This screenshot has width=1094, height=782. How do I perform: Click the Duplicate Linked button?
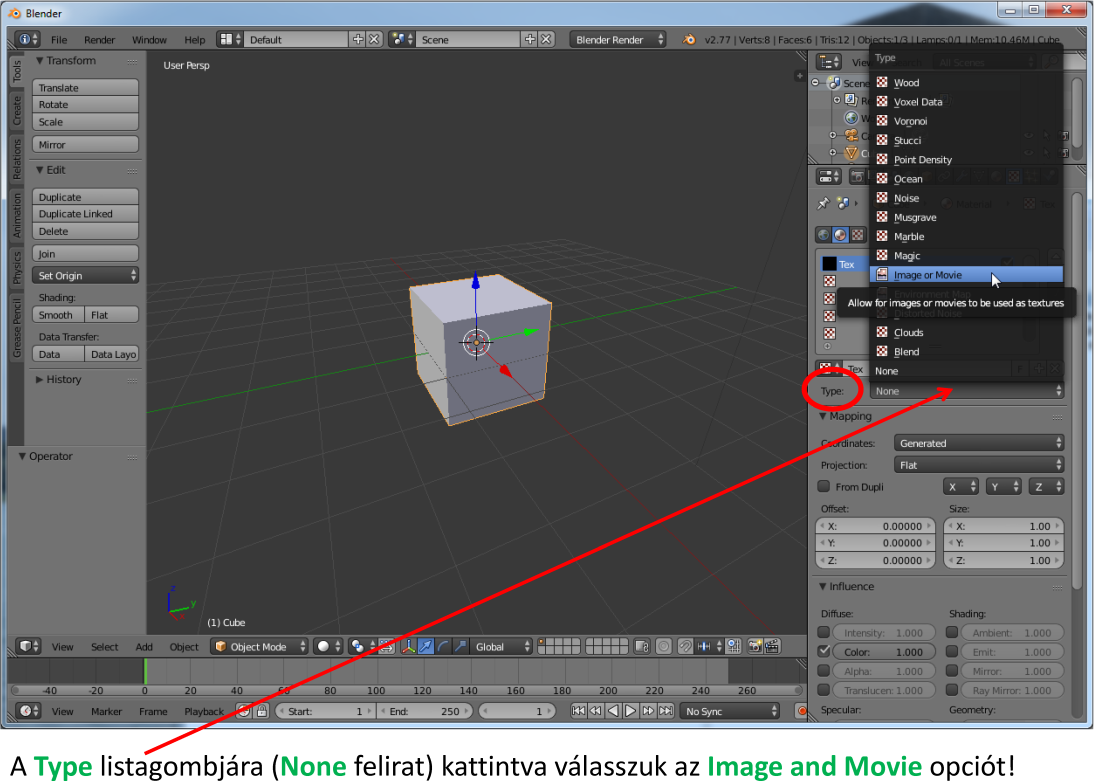pyautogui.click(x=85, y=213)
